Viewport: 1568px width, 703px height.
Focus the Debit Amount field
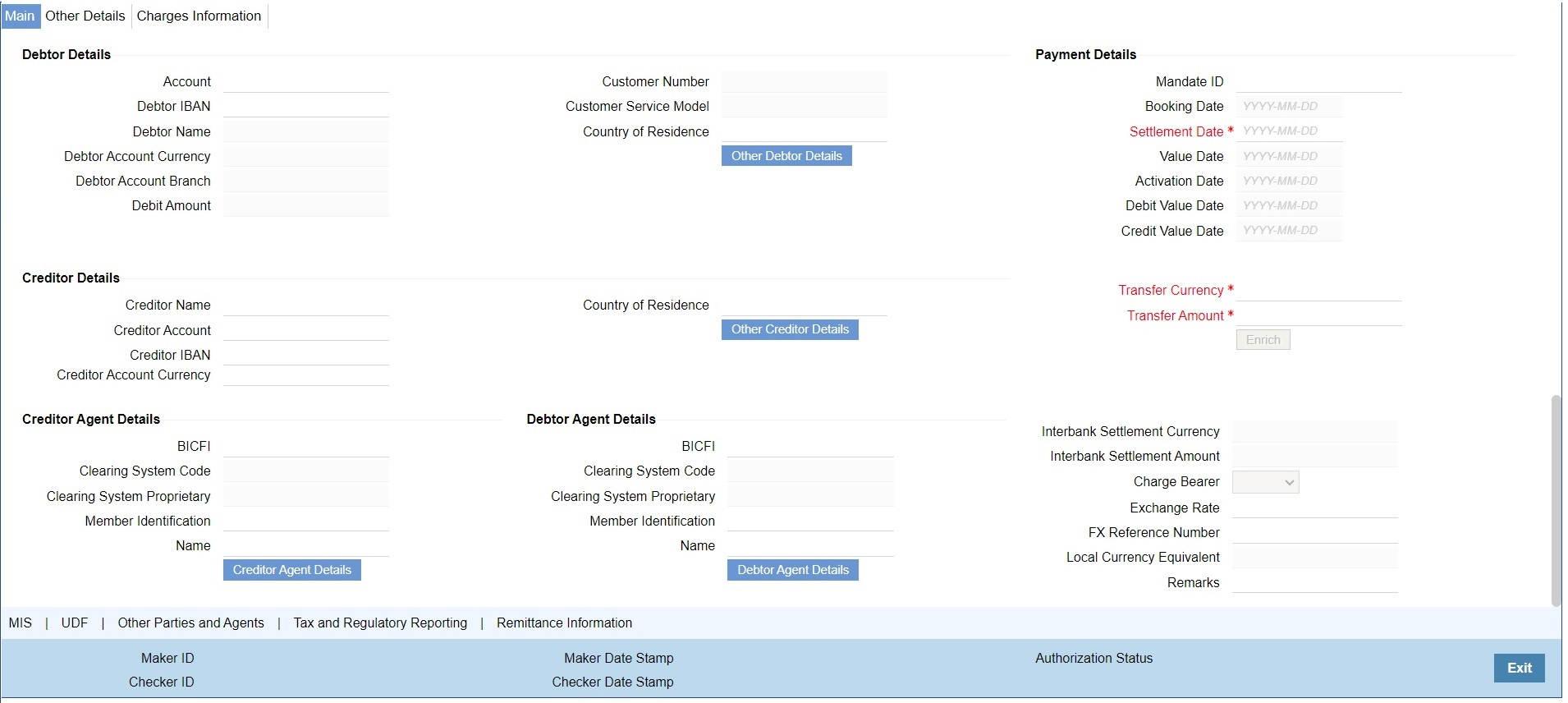click(306, 205)
